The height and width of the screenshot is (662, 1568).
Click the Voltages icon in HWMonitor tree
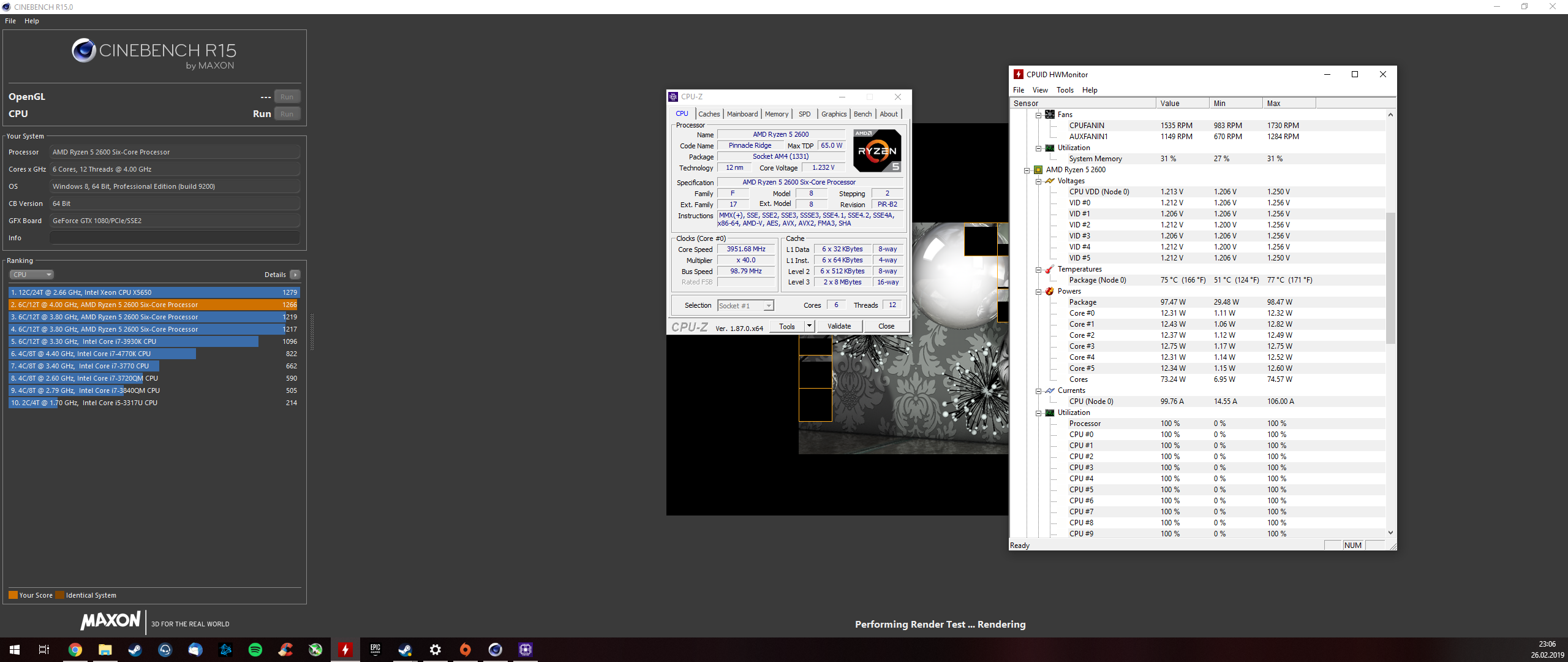[1050, 181]
